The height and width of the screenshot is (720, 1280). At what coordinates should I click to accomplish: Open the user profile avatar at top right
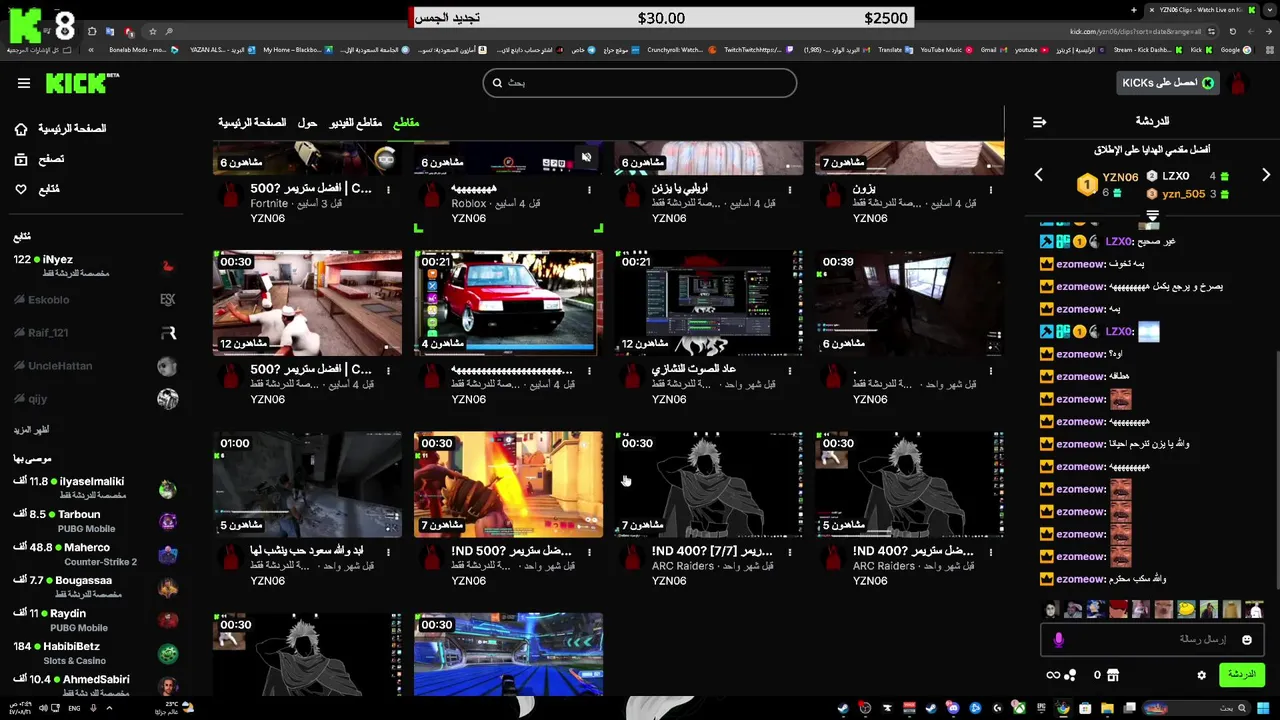1238,83
